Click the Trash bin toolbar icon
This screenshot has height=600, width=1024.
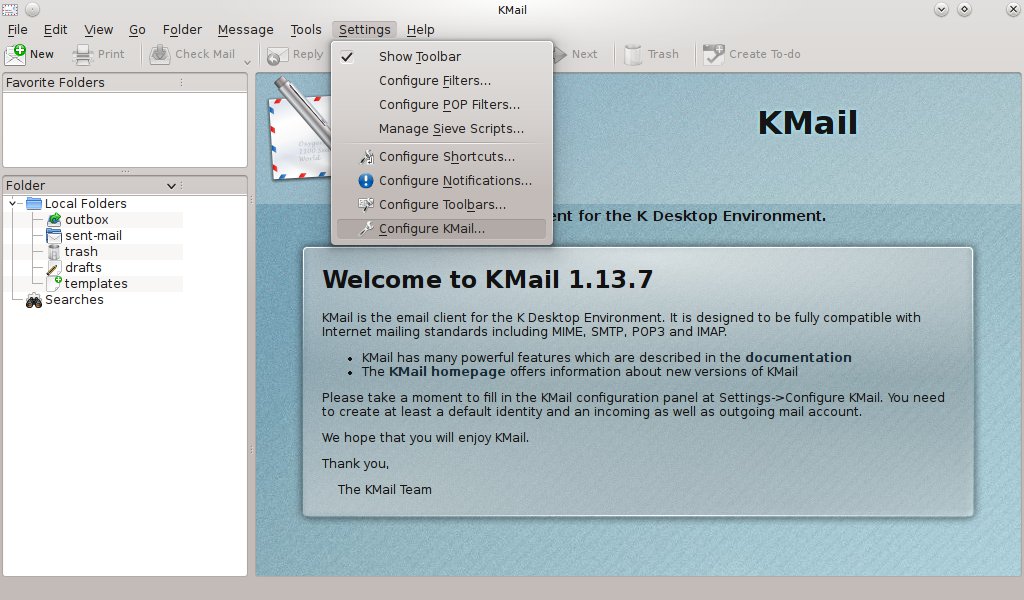(633, 55)
